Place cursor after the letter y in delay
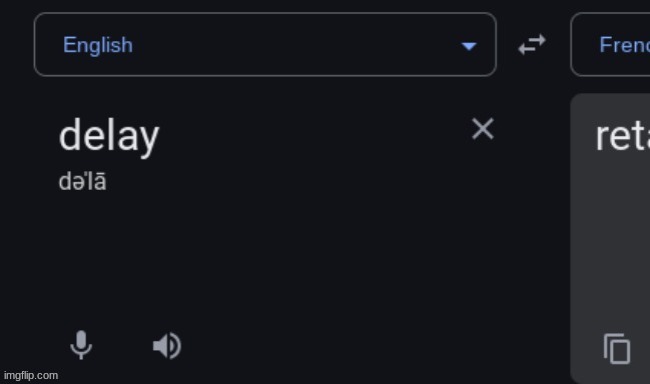This screenshot has width=650, height=384. coord(160,136)
